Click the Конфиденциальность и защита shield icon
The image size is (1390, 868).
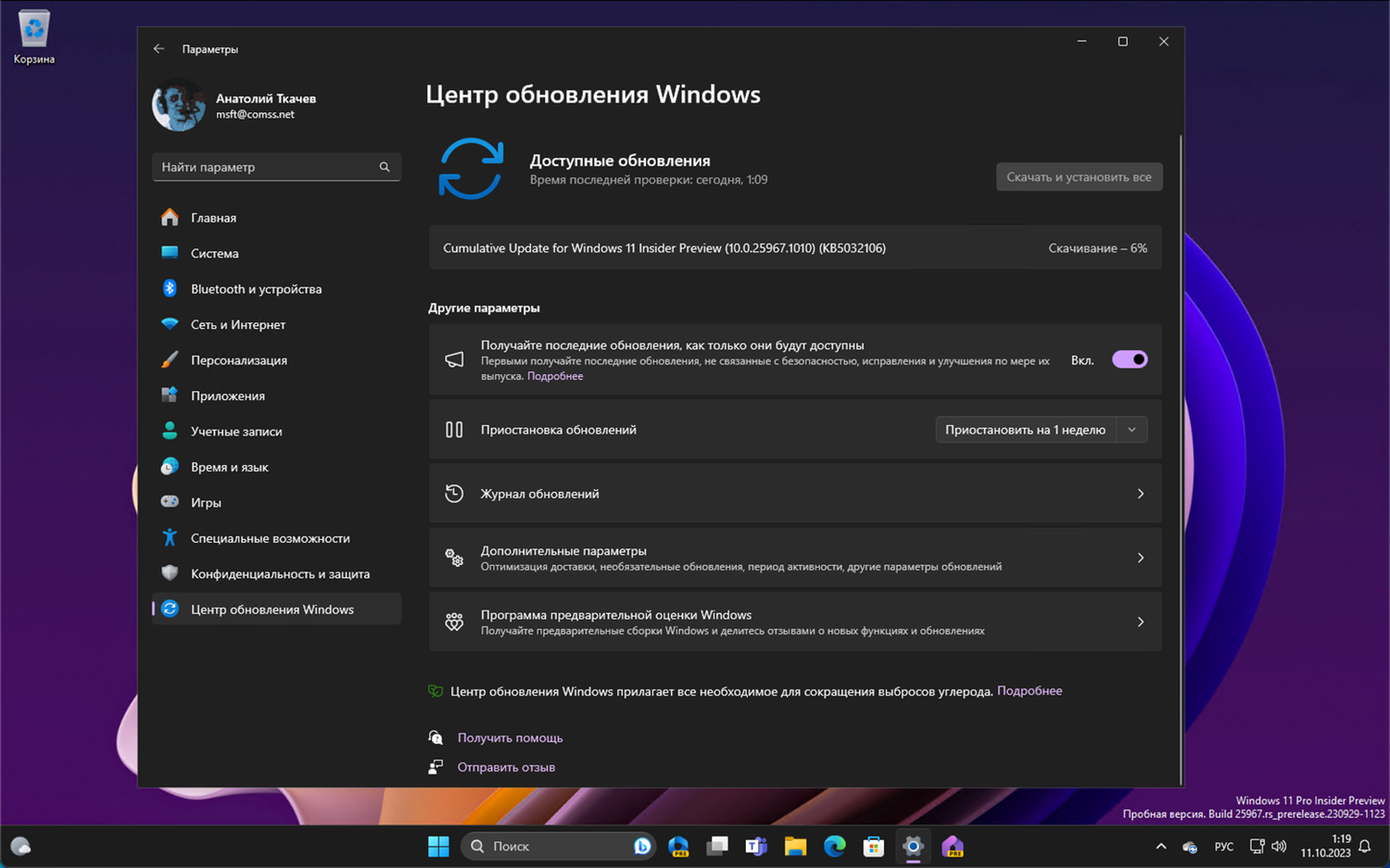coord(170,573)
